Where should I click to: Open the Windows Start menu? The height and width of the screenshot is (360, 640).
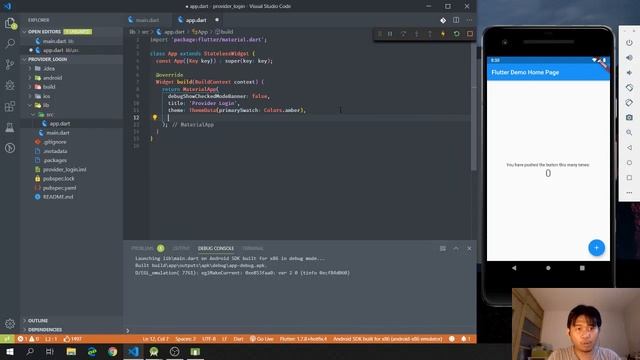pos(9,351)
